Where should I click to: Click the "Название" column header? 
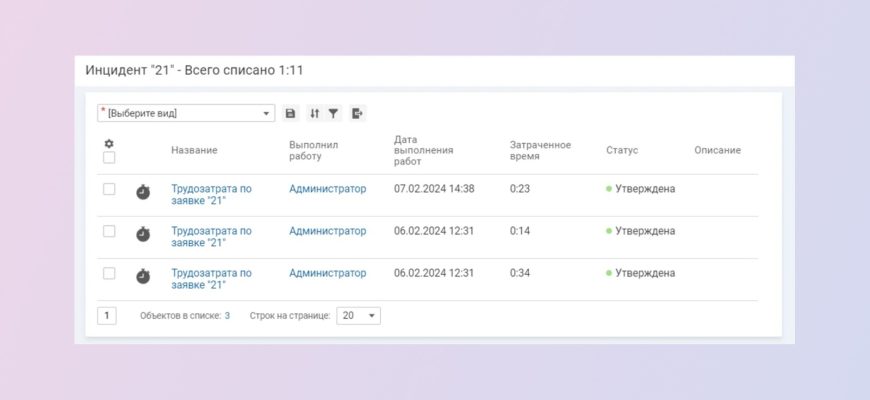[194, 150]
